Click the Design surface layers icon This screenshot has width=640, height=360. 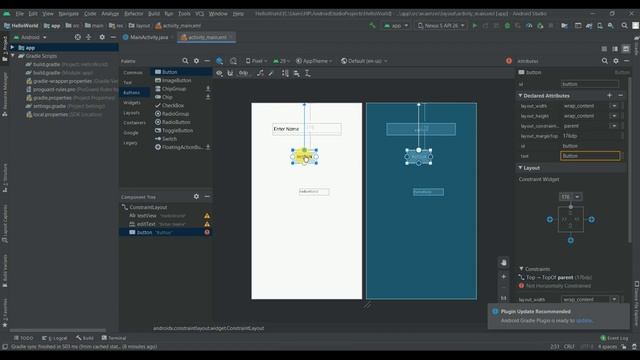coord(220,61)
